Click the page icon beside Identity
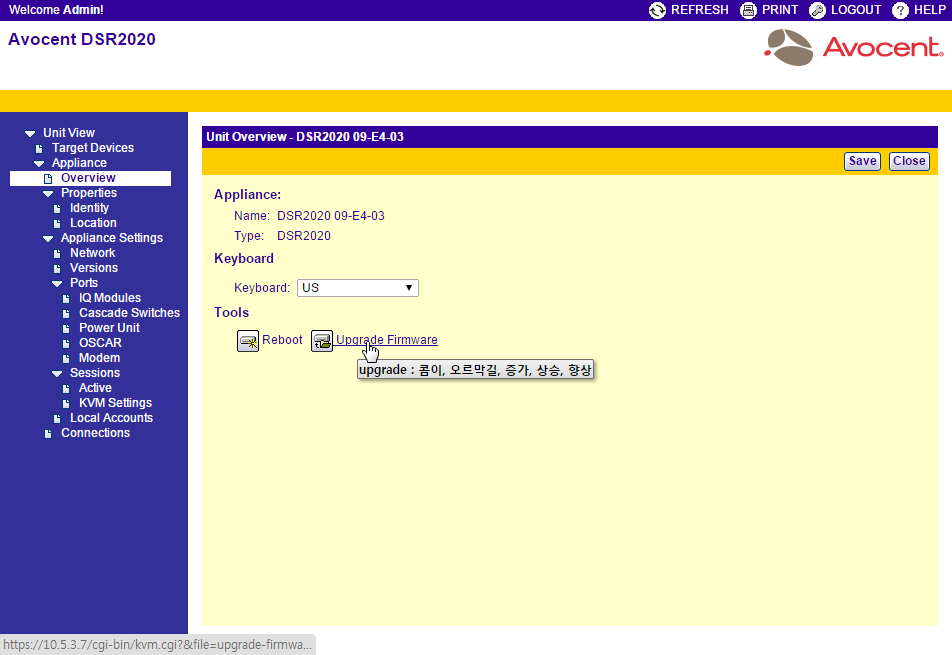The height and width of the screenshot is (655, 952). click(57, 209)
